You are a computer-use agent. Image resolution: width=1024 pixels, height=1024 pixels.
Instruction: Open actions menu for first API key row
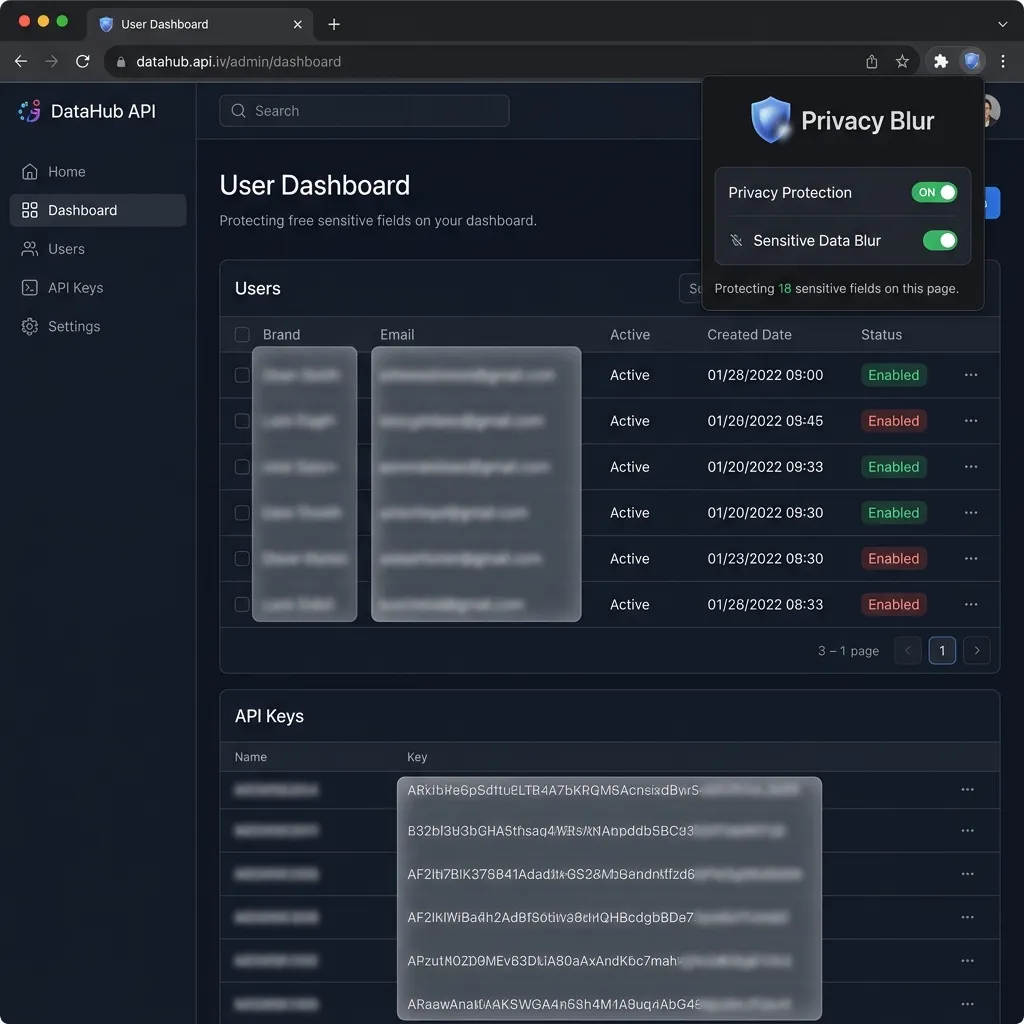coord(967,789)
